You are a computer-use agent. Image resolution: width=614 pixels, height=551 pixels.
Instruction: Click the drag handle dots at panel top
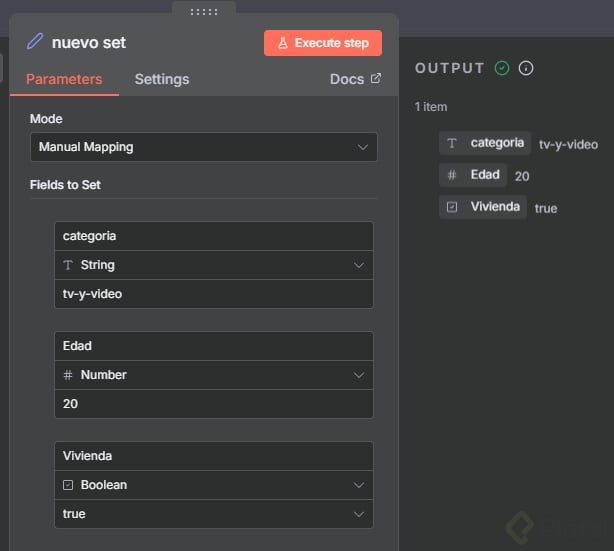tap(203, 12)
